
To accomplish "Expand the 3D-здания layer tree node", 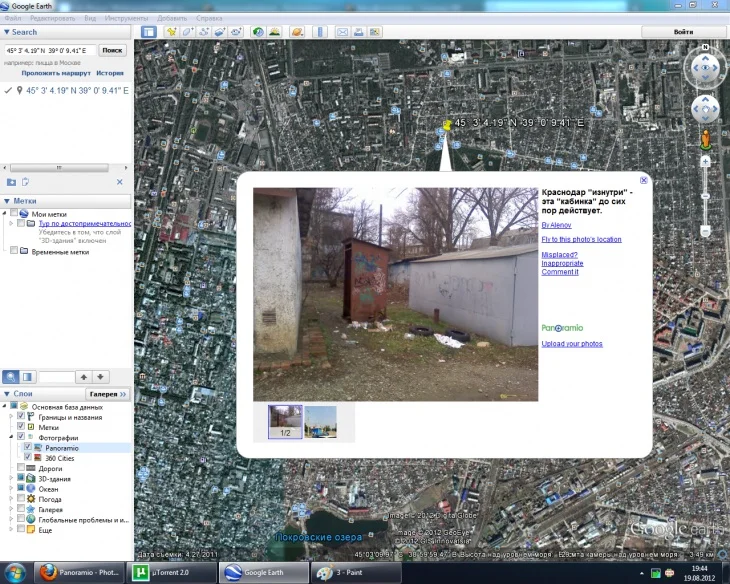I will click(x=9, y=479).
